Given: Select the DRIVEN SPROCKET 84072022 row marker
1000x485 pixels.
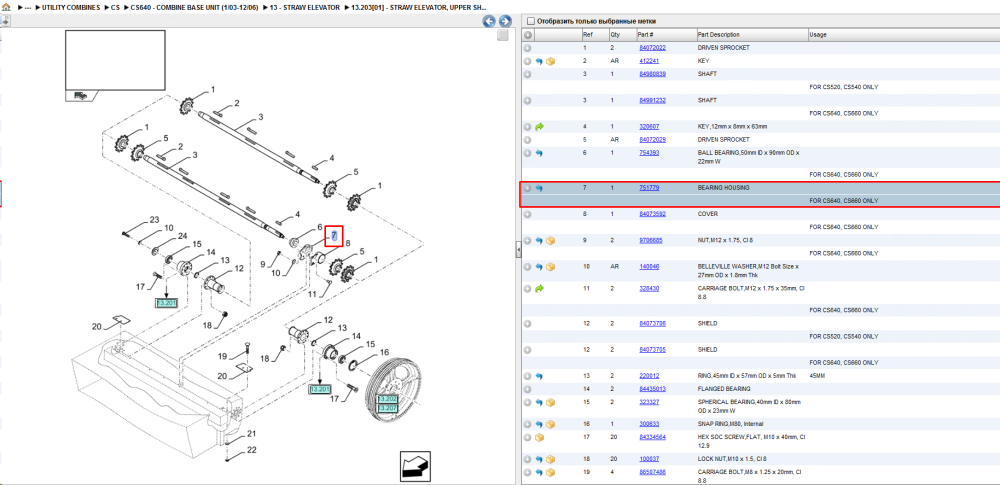Looking at the screenshot, I should [527, 48].
